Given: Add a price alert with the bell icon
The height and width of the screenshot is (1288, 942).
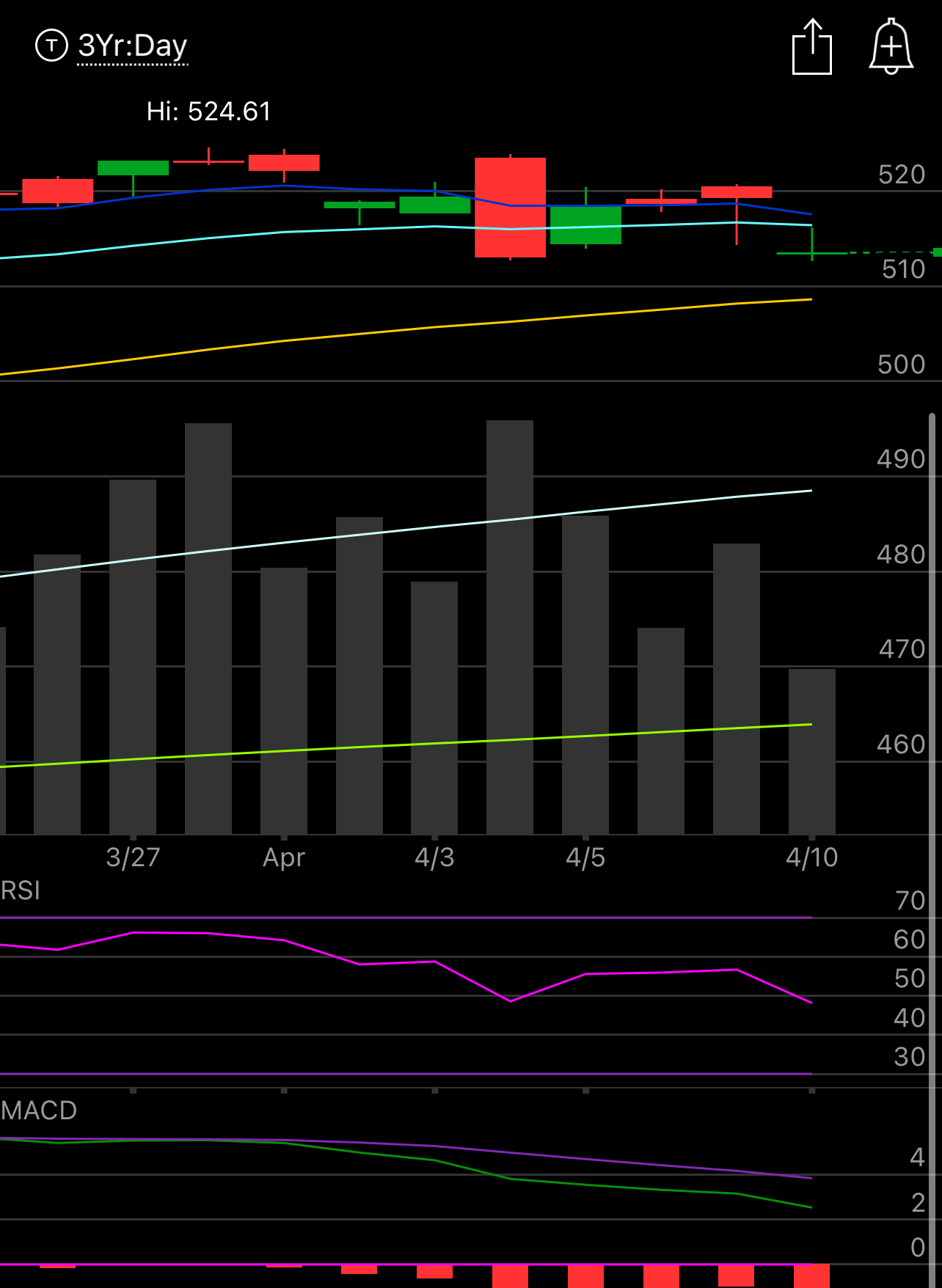Looking at the screenshot, I should pyautogui.click(x=891, y=47).
